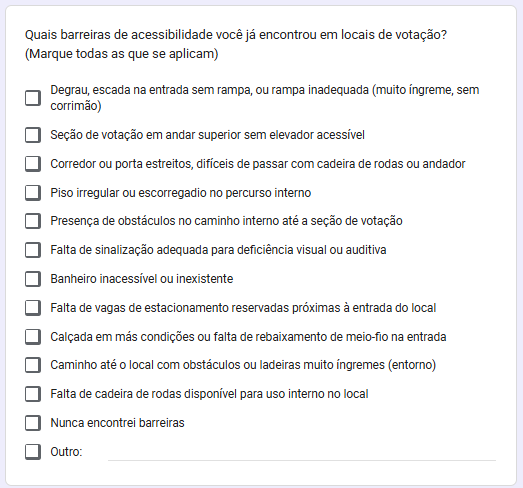
Task: Click label text 'Nunca encontrei barreiras'
Action: click(117, 423)
